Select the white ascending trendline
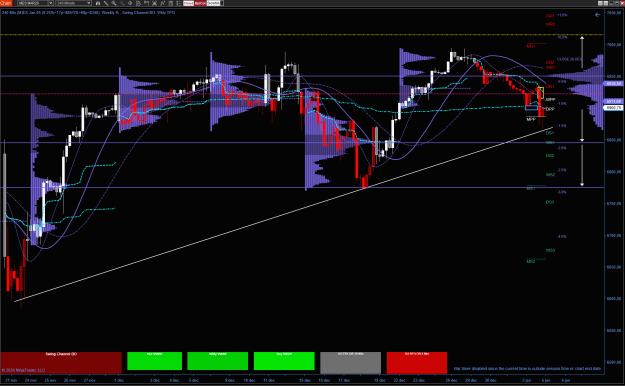This screenshot has height=386, width=625. [x=283, y=215]
